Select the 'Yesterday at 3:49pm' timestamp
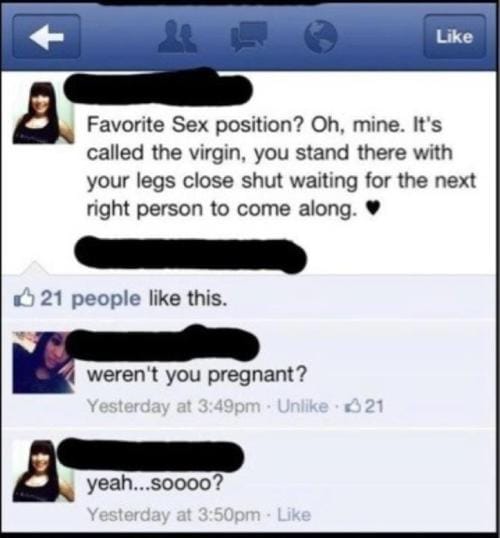The width and height of the screenshot is (500, 538). point(173,407)
